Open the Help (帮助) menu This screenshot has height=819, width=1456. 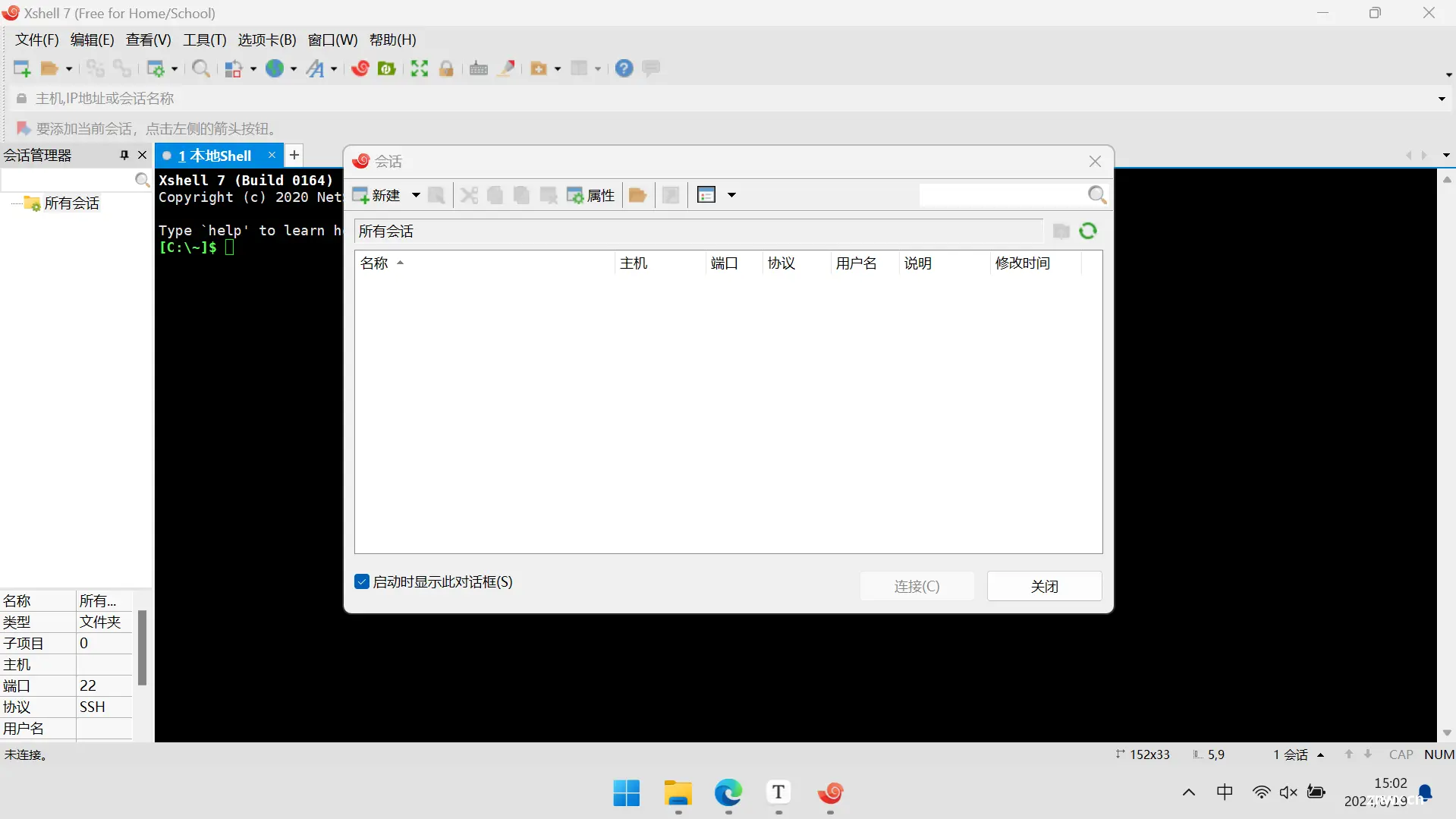coord(393,40)
